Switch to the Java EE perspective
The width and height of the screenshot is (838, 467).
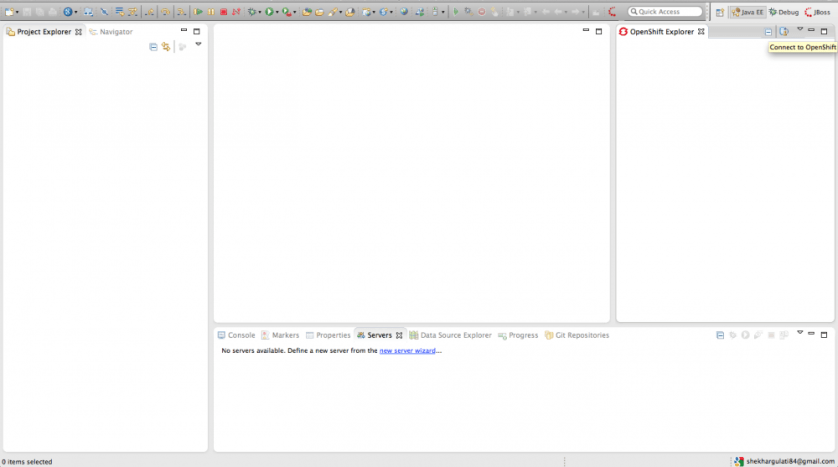[x=747, y=12]
